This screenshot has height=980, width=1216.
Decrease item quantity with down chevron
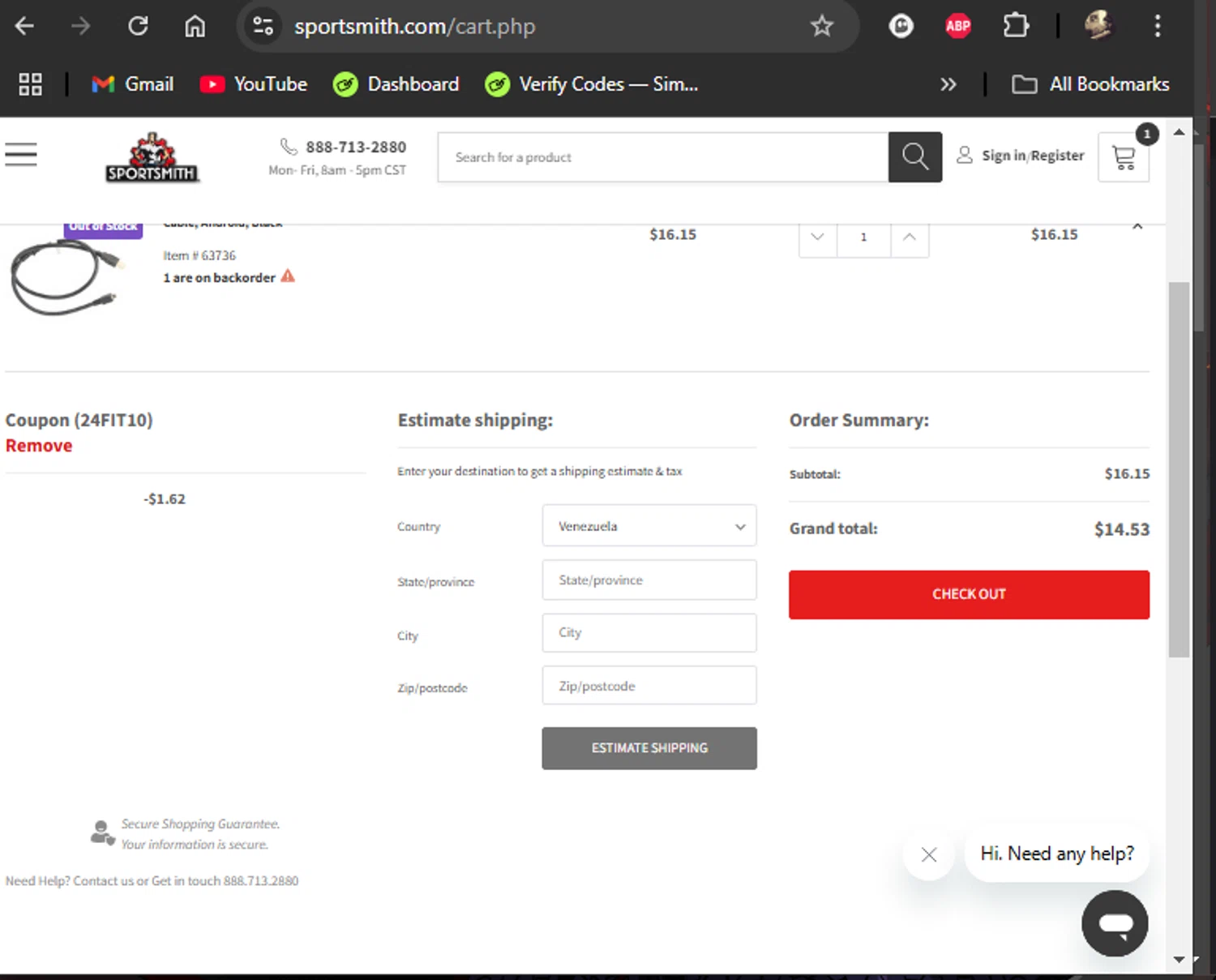(x=817, y=237)
